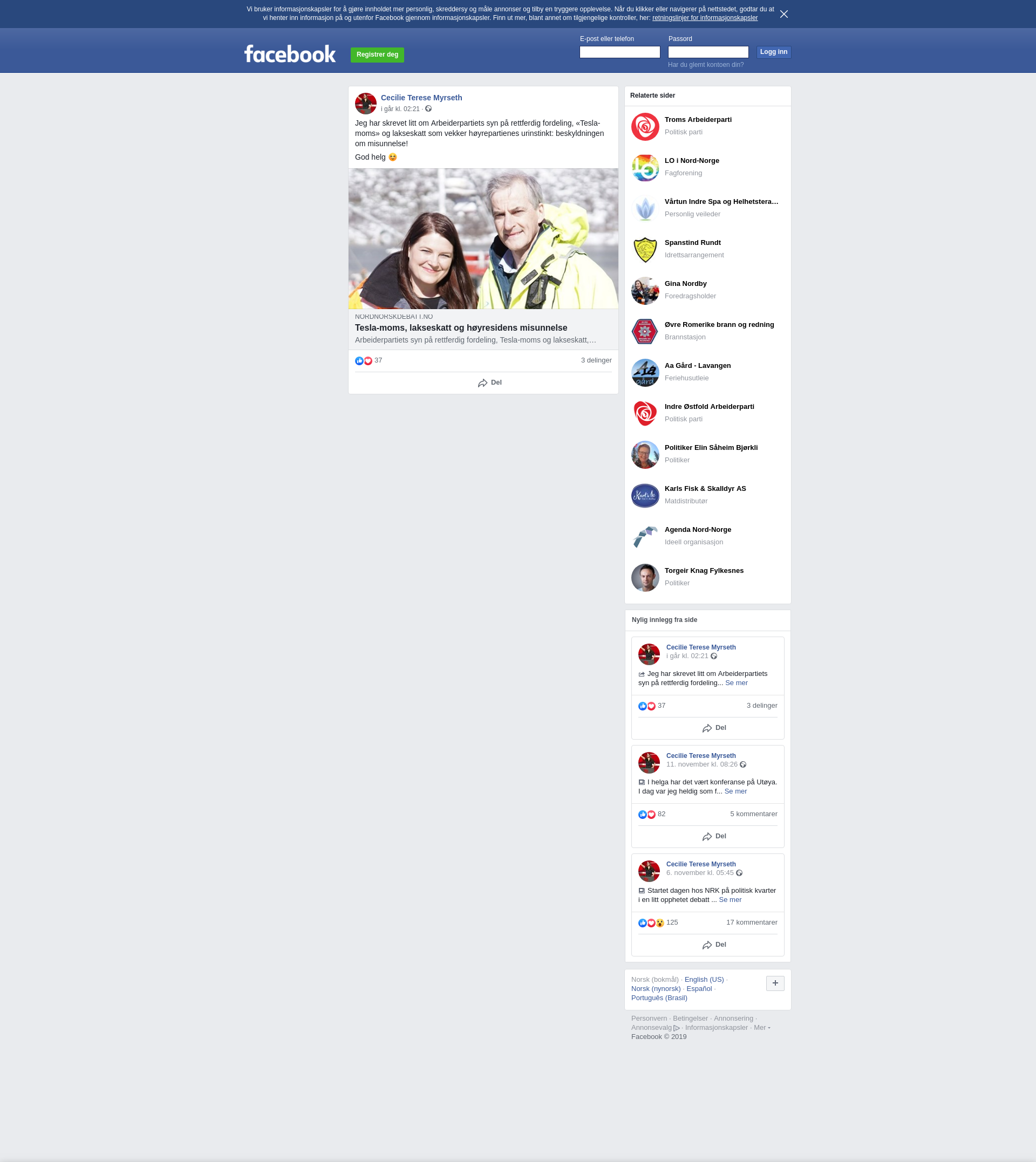Click reaction icons showing 37 on main post

point(364,361)
